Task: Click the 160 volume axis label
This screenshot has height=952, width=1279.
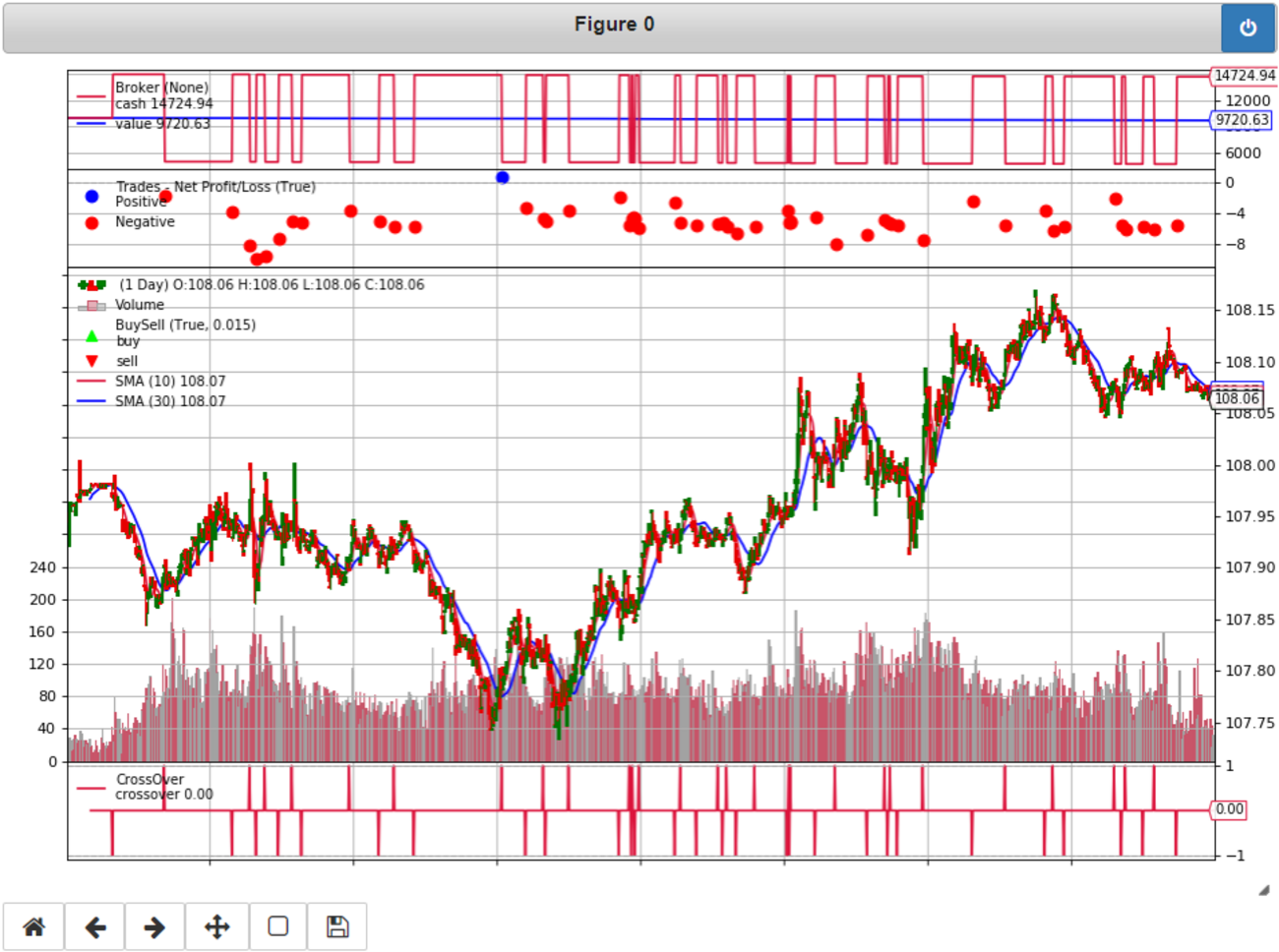Action: (x=43, y=632)
